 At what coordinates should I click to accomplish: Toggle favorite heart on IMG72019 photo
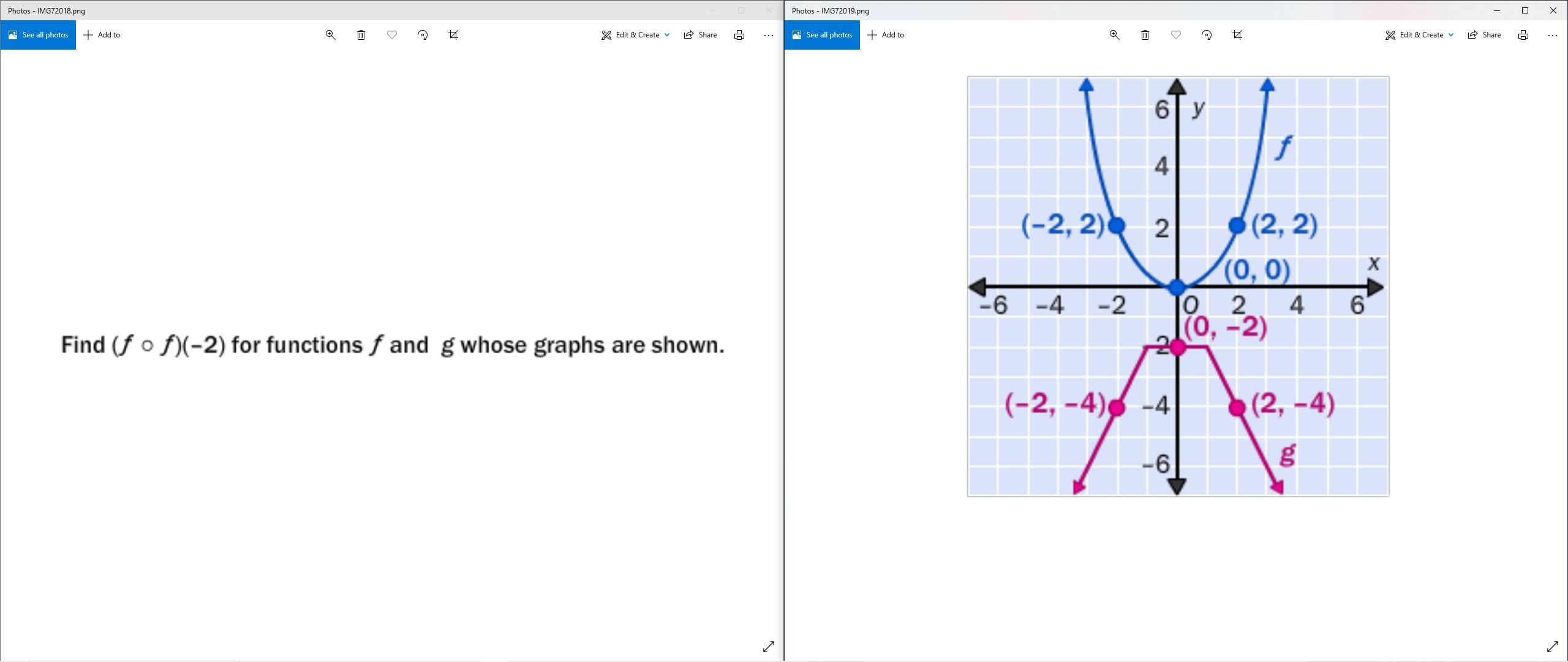[1176, 35]
